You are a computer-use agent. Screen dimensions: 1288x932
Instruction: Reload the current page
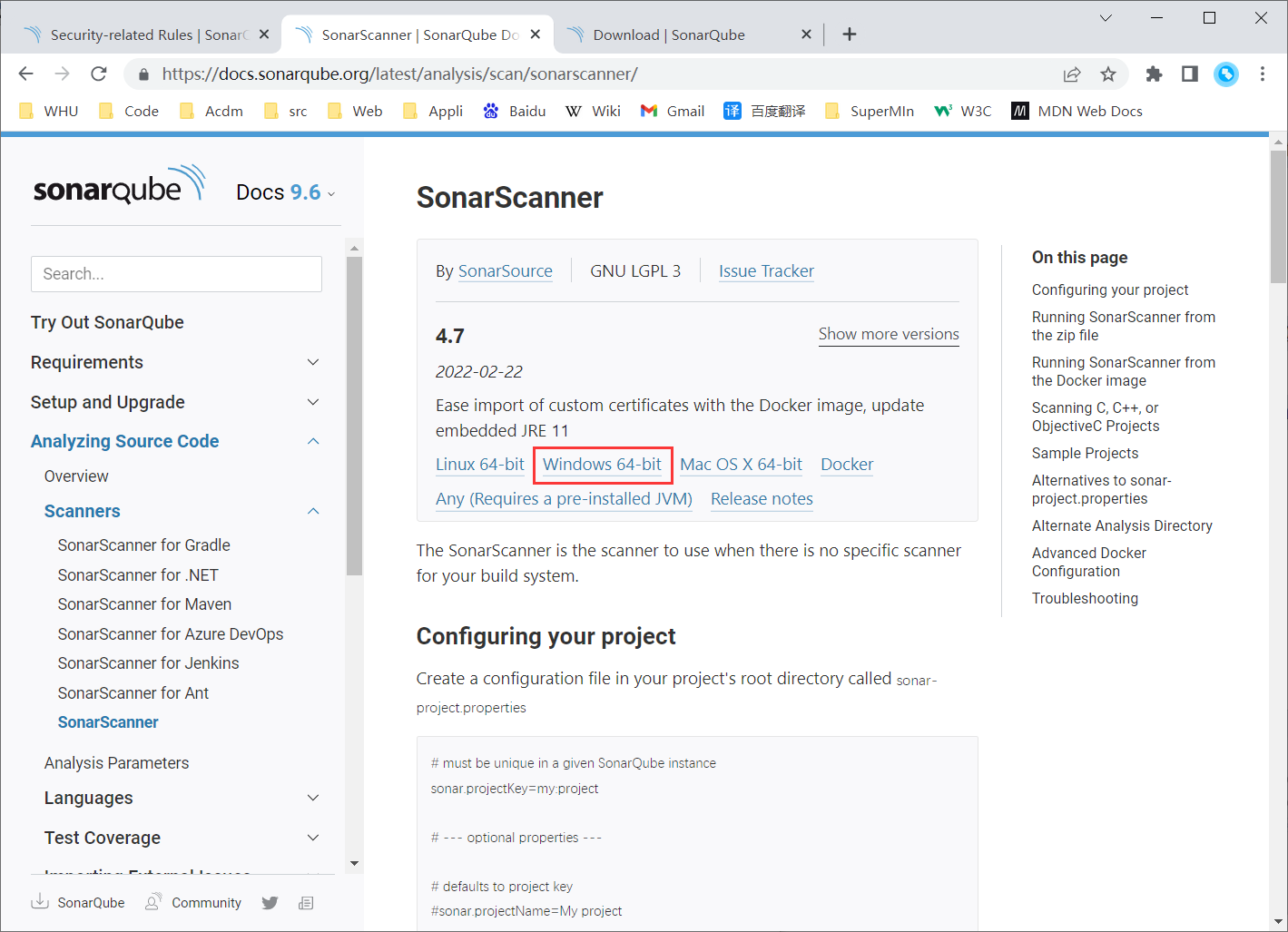tap(99, 74)
